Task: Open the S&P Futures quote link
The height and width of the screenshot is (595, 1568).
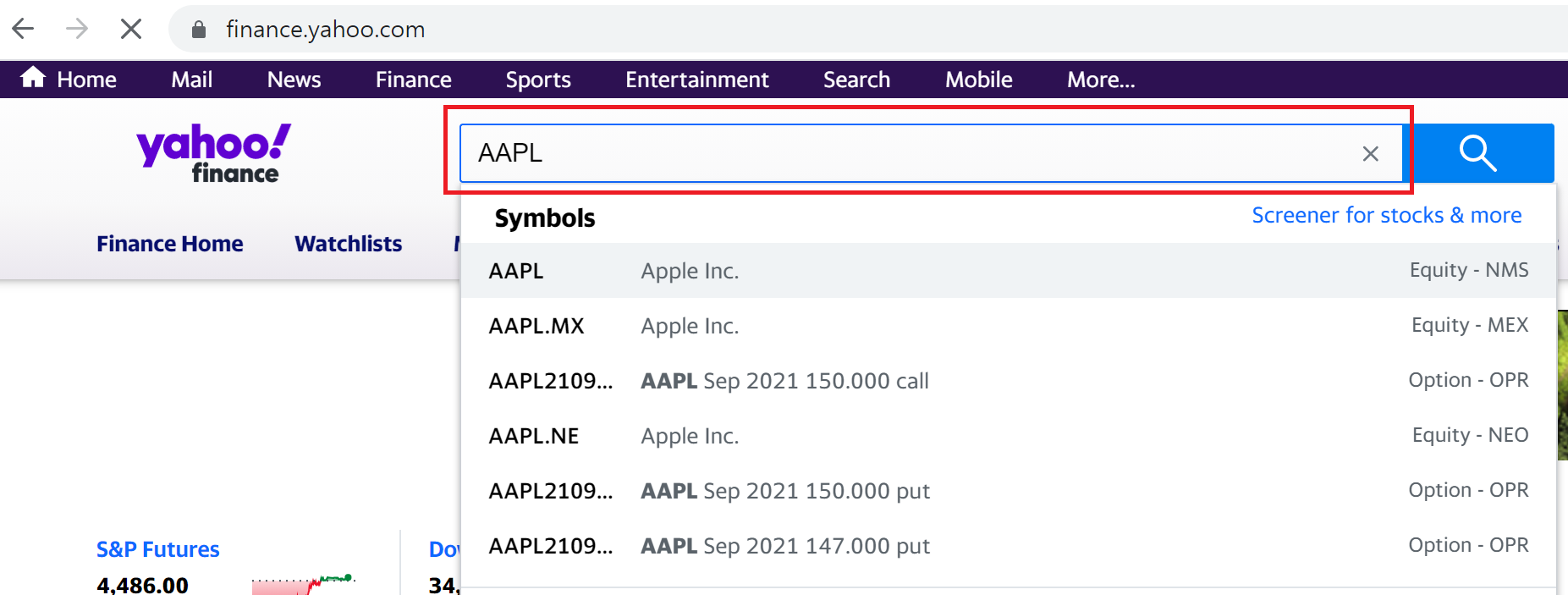Action: pos(157,549)
